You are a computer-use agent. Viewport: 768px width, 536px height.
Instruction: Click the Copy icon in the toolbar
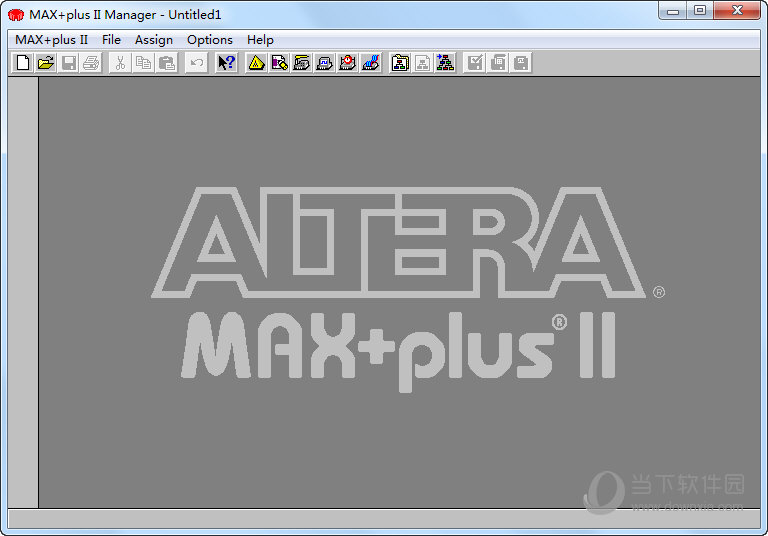point(143,63)
